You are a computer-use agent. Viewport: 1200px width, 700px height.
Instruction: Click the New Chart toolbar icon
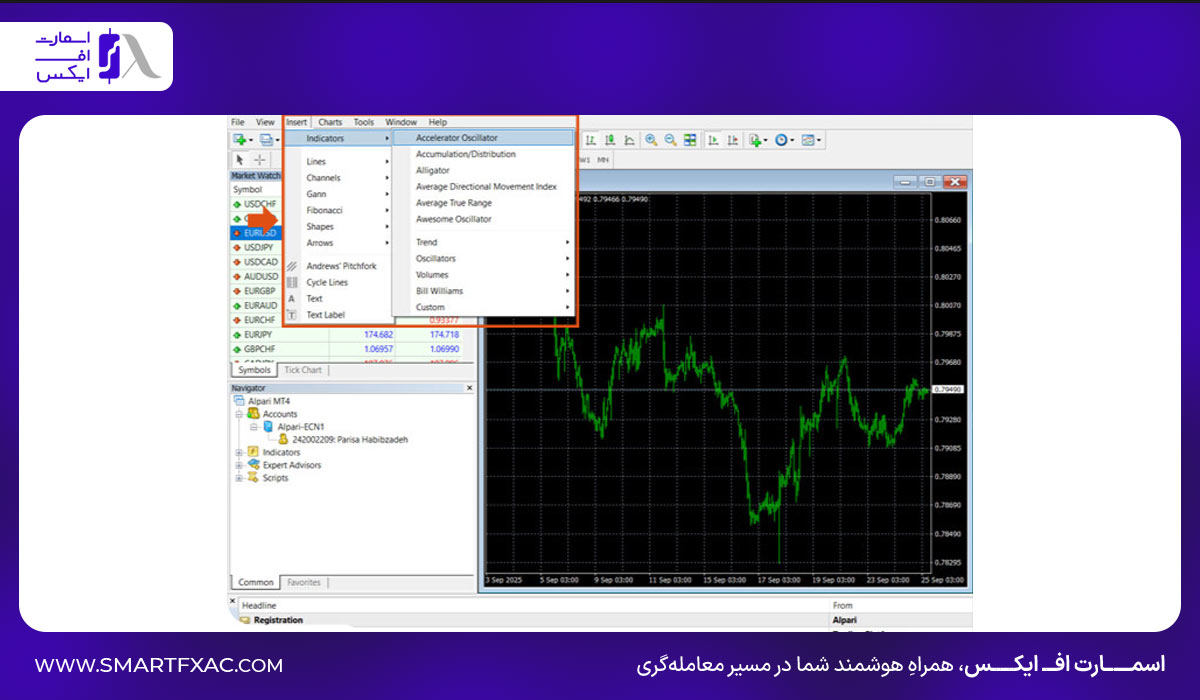tap(239, 140)
